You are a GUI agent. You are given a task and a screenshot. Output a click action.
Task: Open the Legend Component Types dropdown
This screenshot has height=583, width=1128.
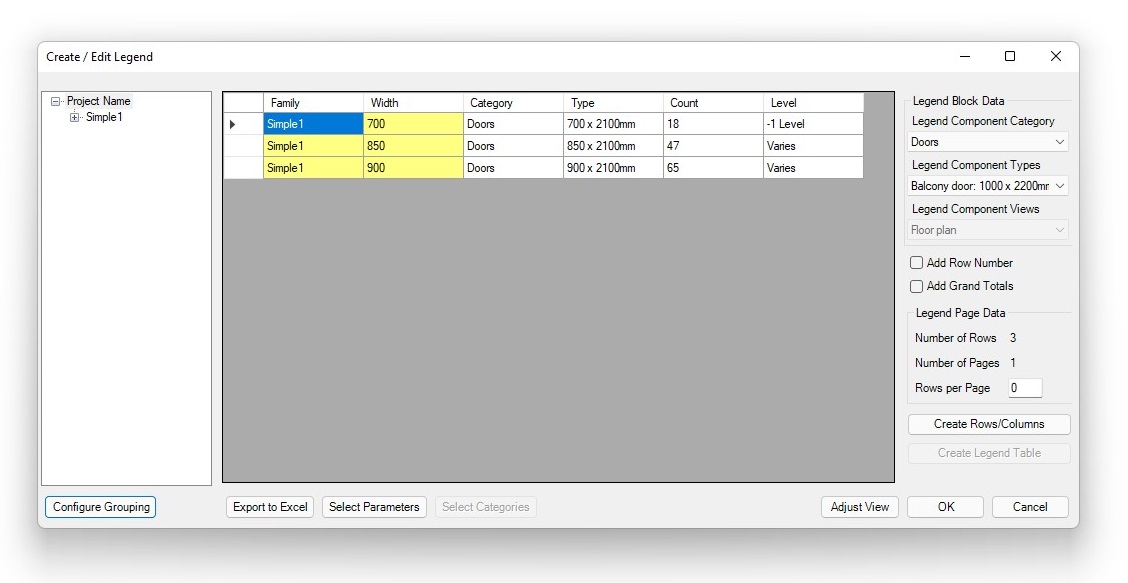click(x=988, y=186)
